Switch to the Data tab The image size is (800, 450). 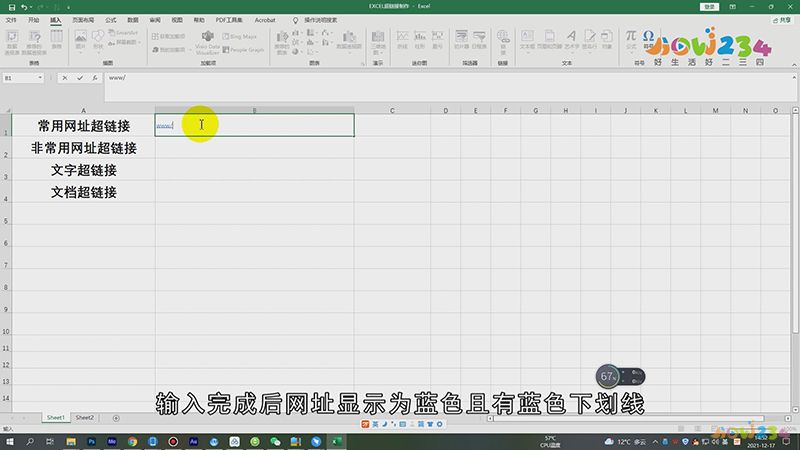coord(133,20)
